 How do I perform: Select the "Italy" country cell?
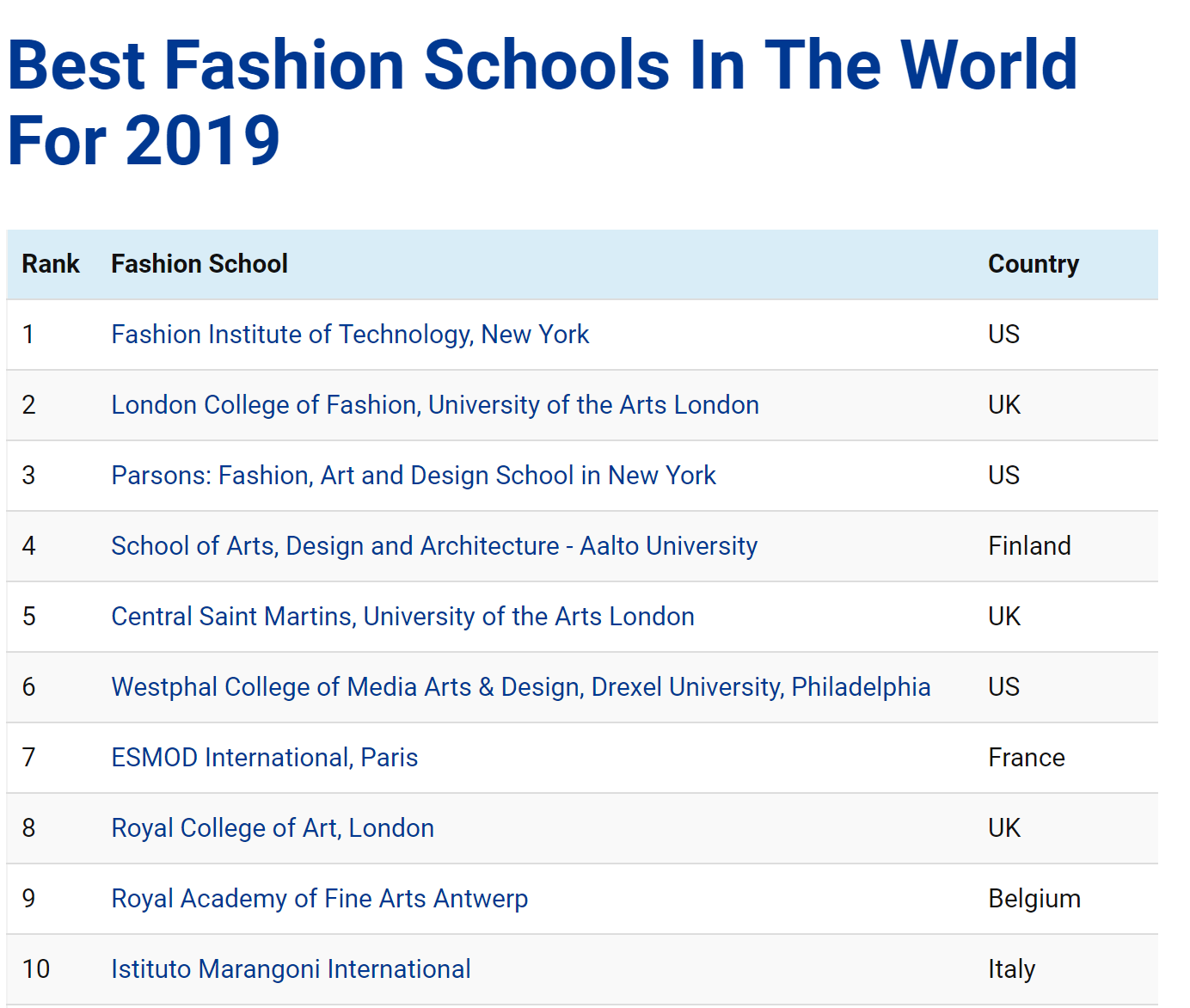pos(1012,969)
